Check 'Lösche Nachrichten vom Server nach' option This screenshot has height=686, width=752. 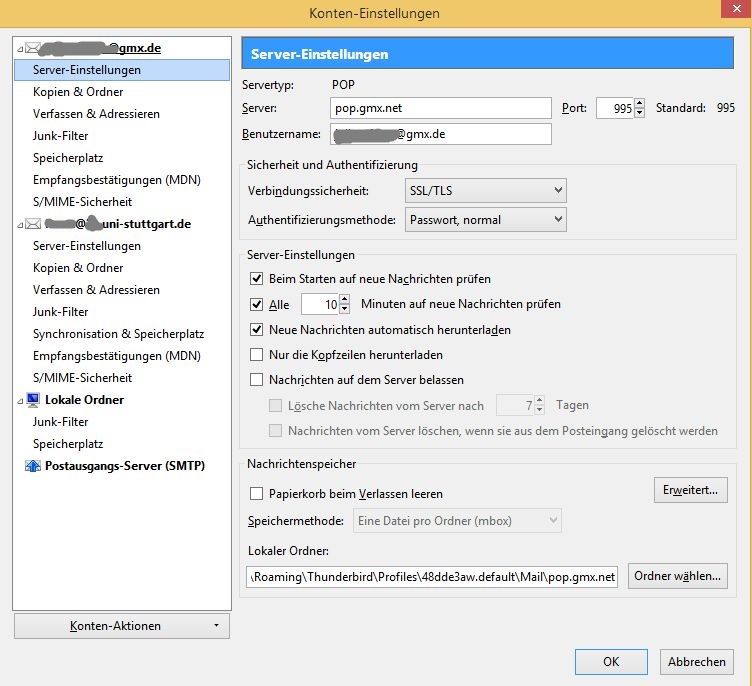[275, 405]
